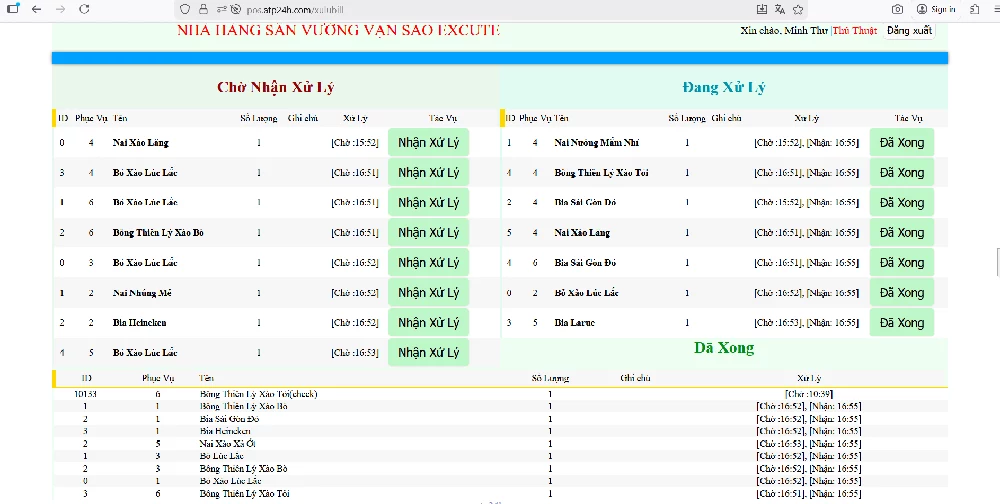Sign in to browser account
Image resolution: width=1000 pixels, height=504 pixels.
point(936,10)
